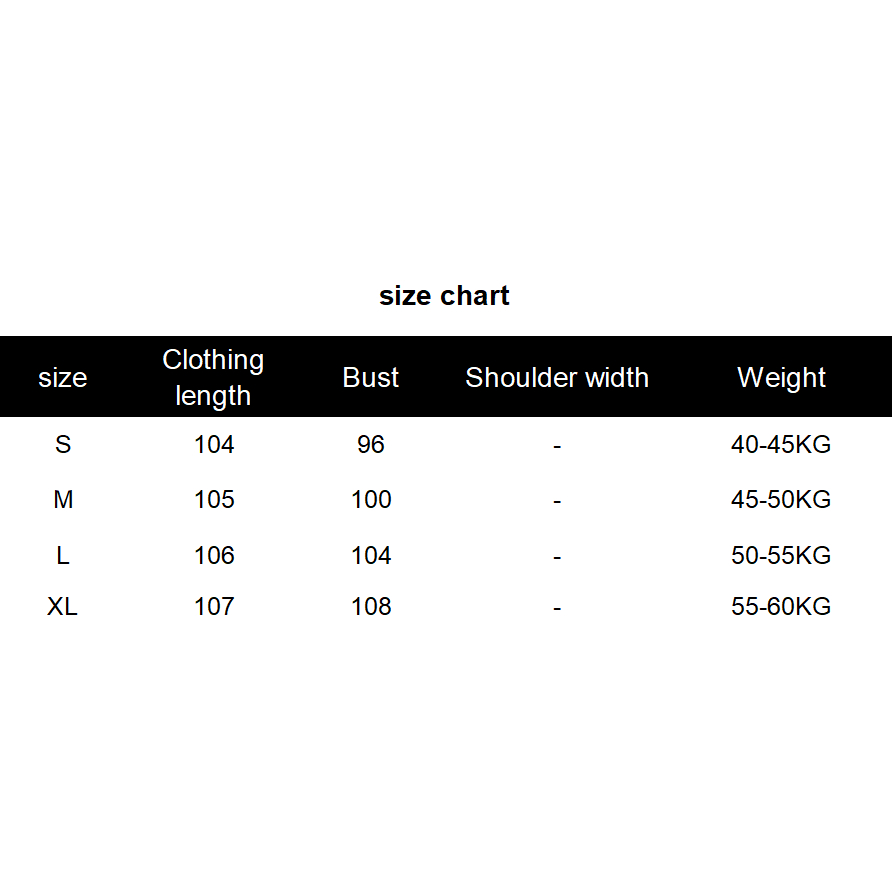Viewport: 892px width, 892px height.
Task: Click bust value 108
Action: [x=371, y=606]
